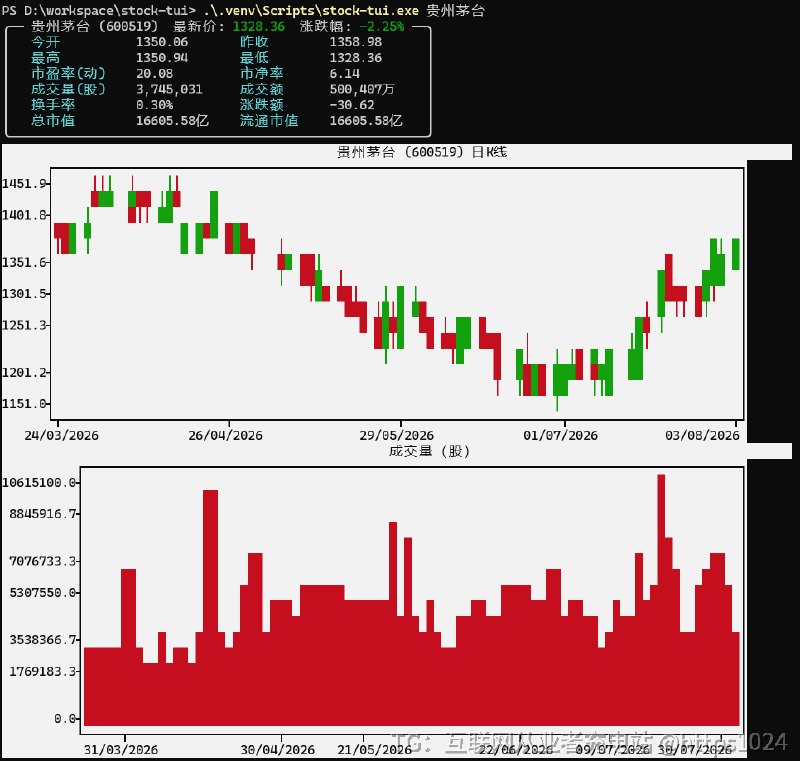Click the 26/04/2026 date on K-line axis
Image resolution: width=800 pixels, height=761 pixels.
(x=225, y=436)
